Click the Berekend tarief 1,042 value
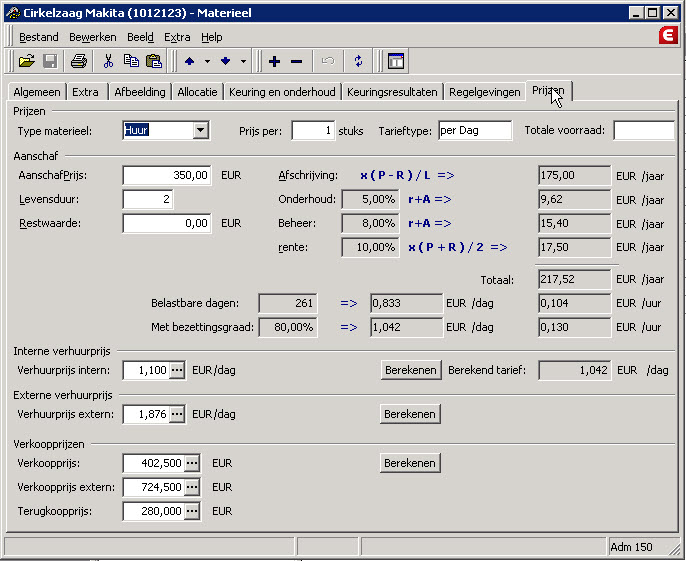The image size is (686, 561). point(574,370)
